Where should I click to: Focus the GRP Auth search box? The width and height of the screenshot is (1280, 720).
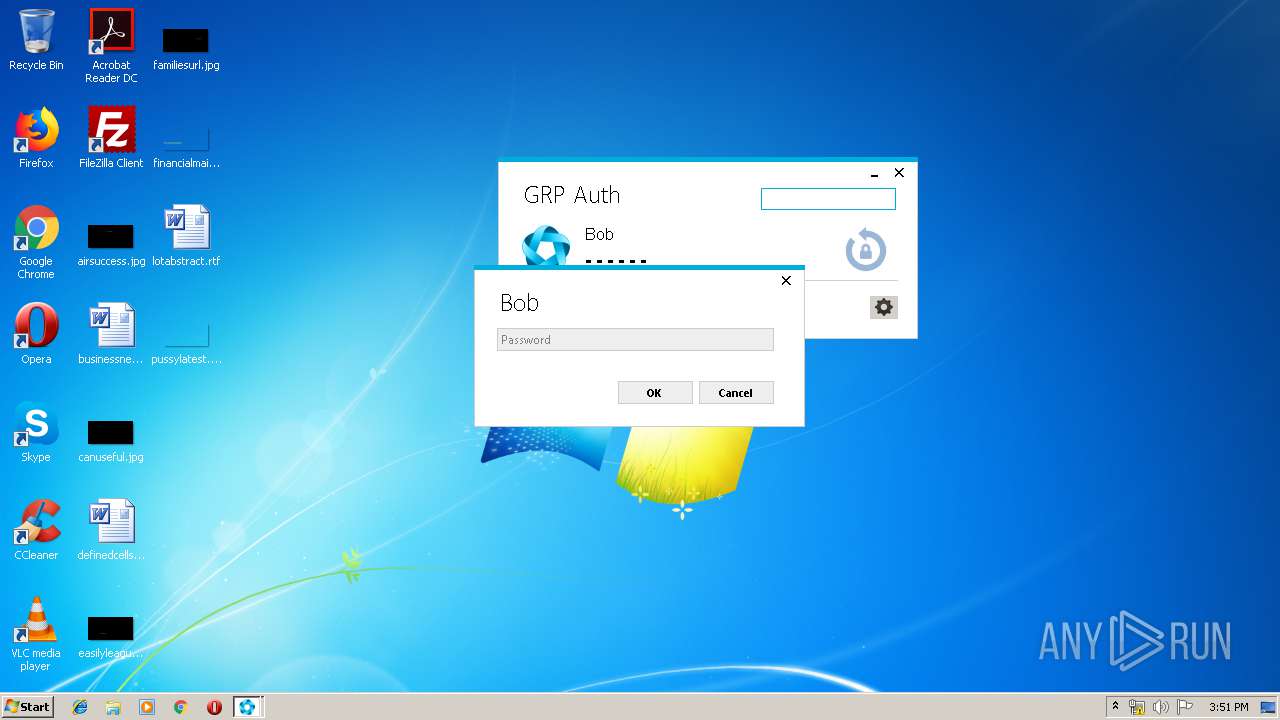828,199
